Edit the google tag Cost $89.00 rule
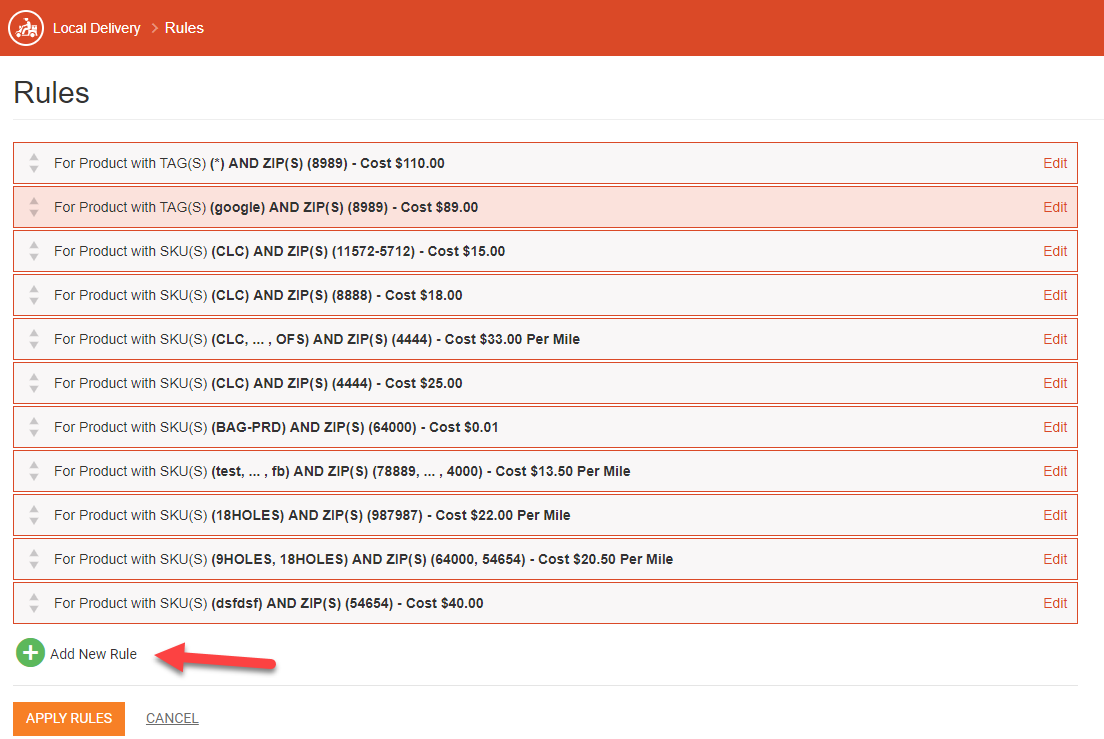1104x739 pixels. click(x=1055, y=207)
